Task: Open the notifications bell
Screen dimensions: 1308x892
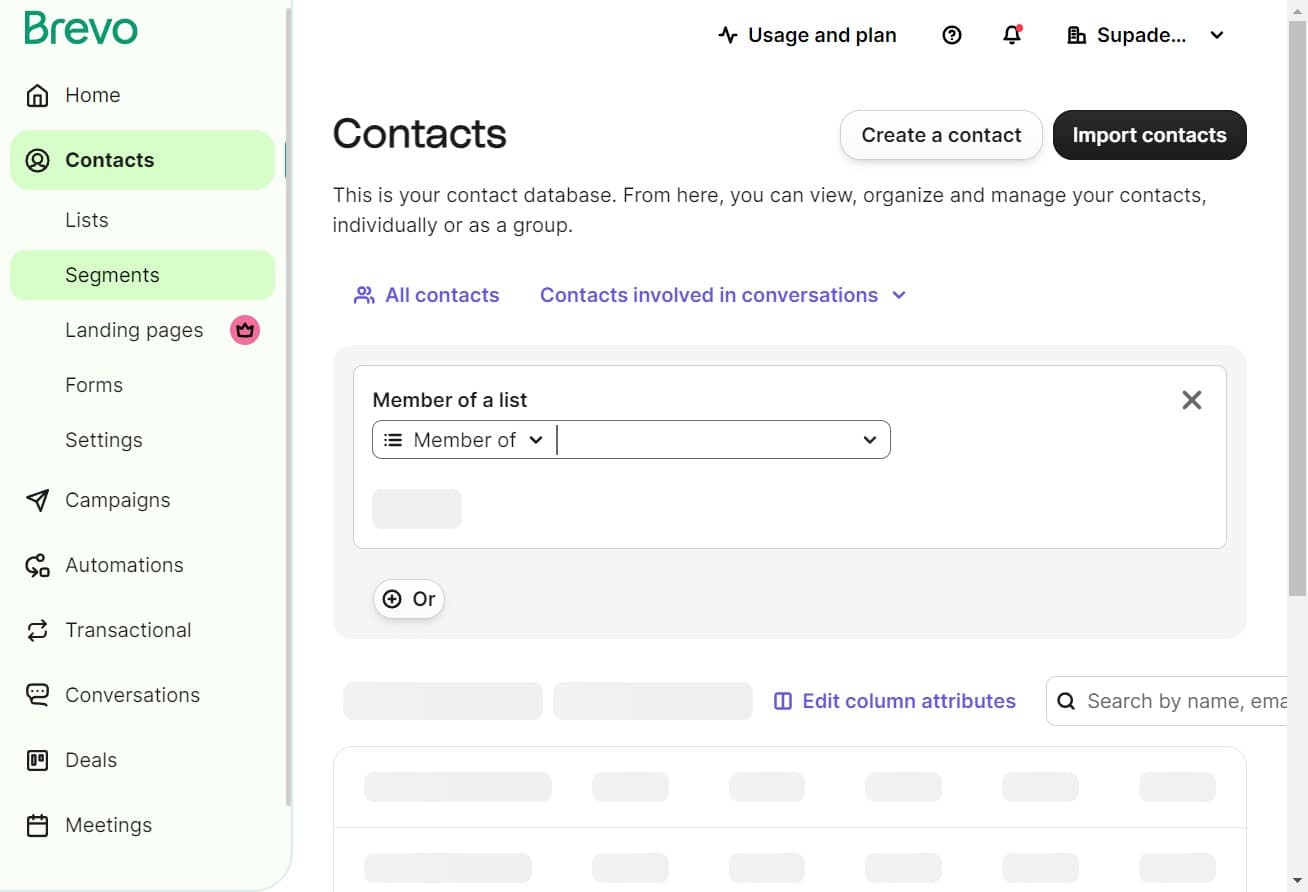Action: [x=1012, y=35]
